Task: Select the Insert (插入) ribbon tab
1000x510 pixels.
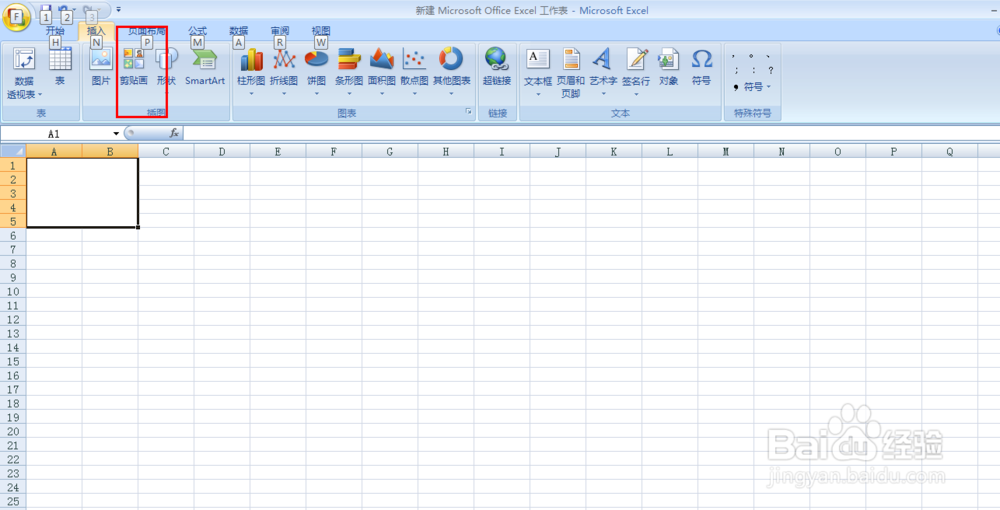Action: coord(96,31)
